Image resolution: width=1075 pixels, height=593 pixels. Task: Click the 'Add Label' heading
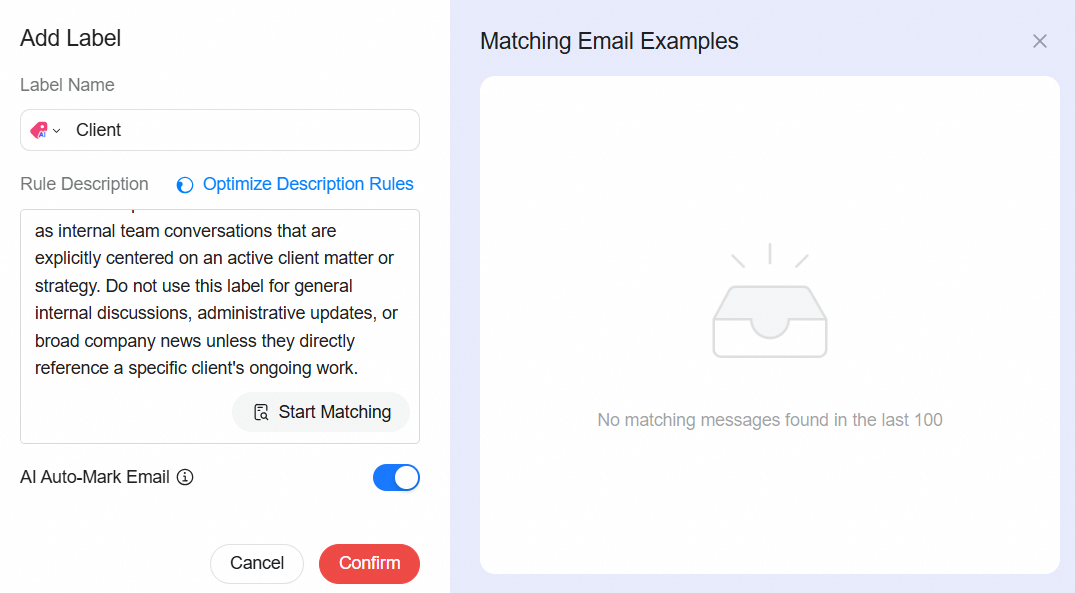point(71,38)
